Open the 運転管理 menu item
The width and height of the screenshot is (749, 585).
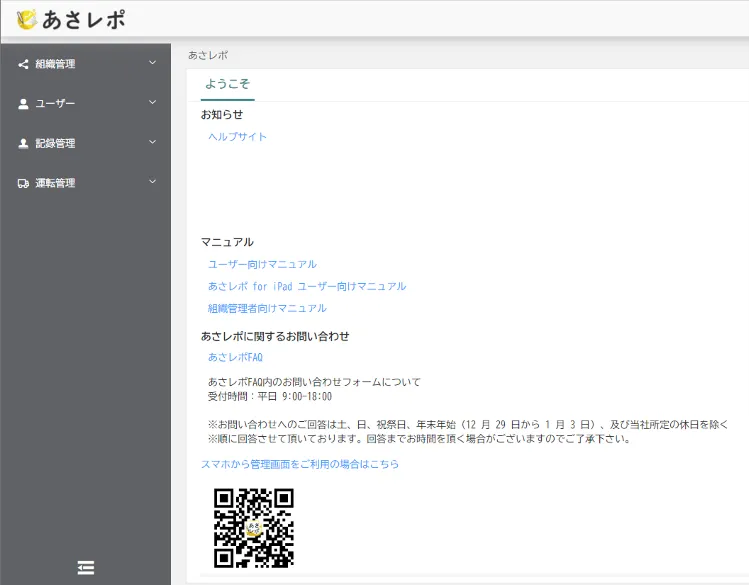point(86,183)
